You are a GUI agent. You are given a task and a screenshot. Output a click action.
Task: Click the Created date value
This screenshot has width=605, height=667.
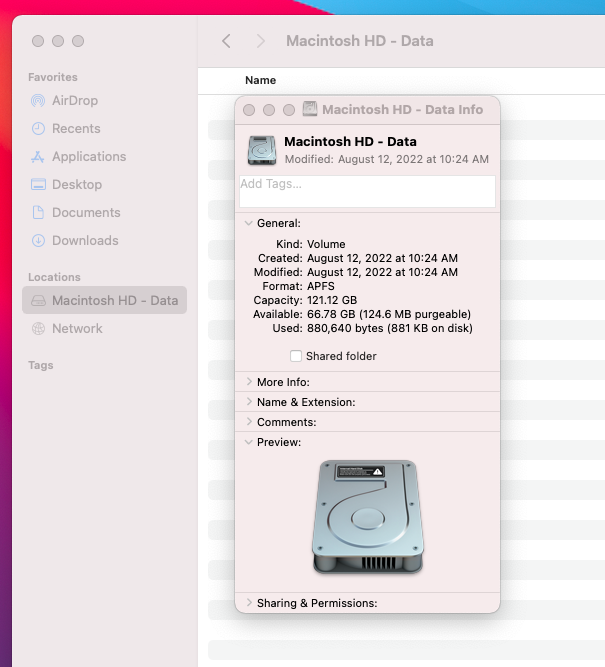pyautogui.click(x=382, y=258)
